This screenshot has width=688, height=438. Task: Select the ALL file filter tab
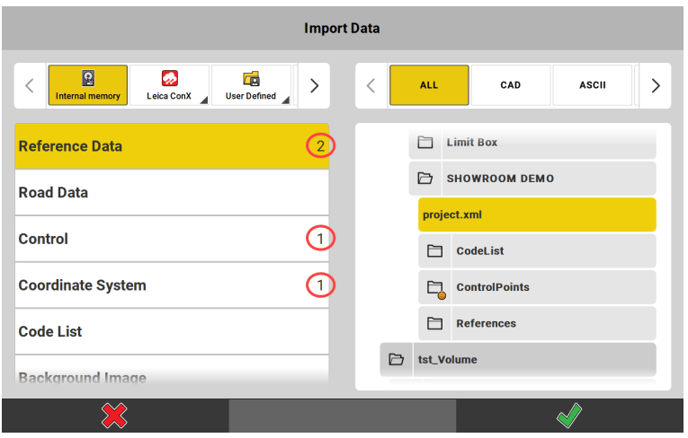click(429, 86)
